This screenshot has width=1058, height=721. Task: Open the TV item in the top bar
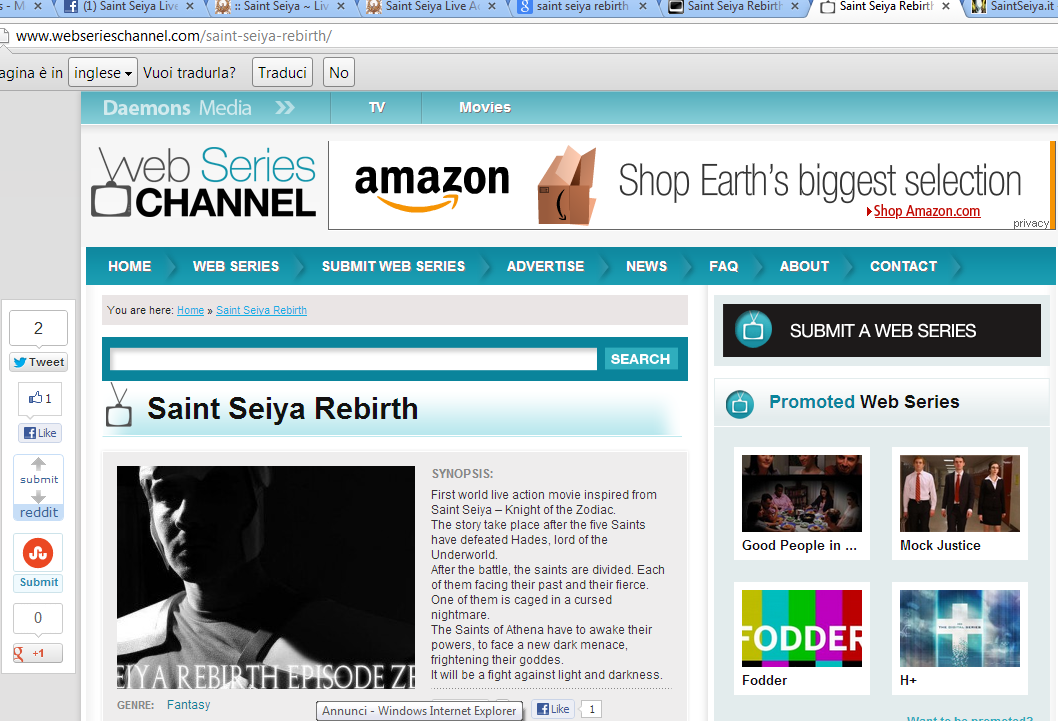pyautogui.click(x=377, y=108)
